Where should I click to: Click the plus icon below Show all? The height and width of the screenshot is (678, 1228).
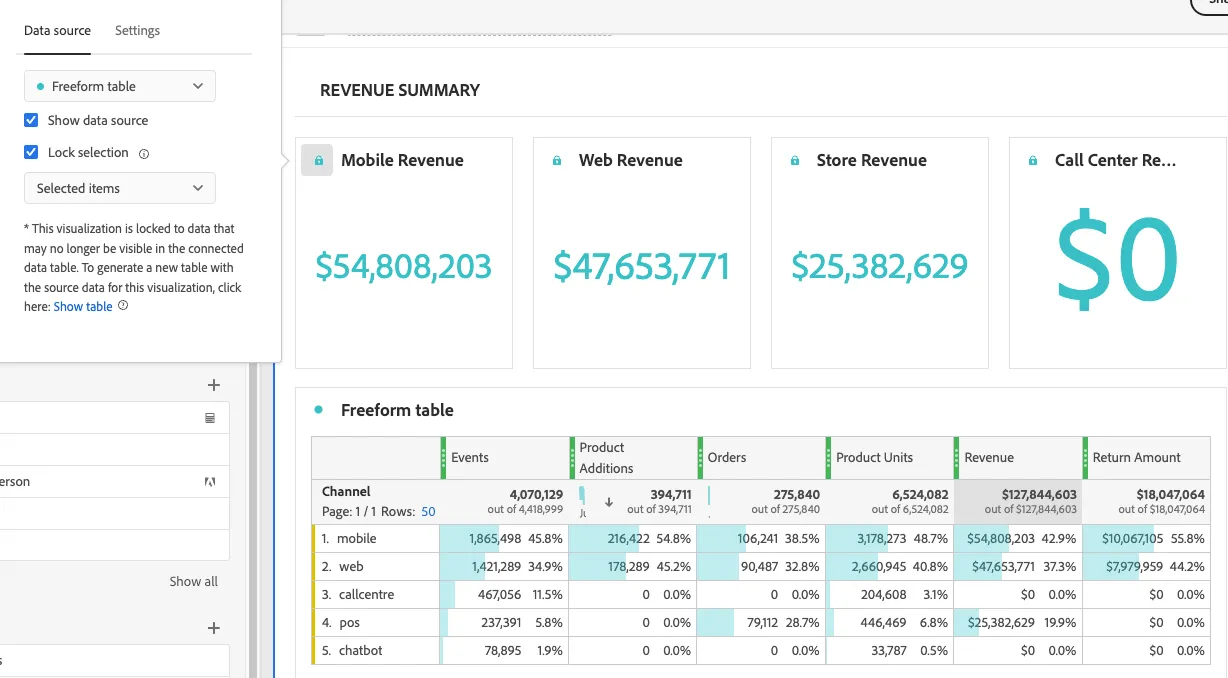pos(213,628)
